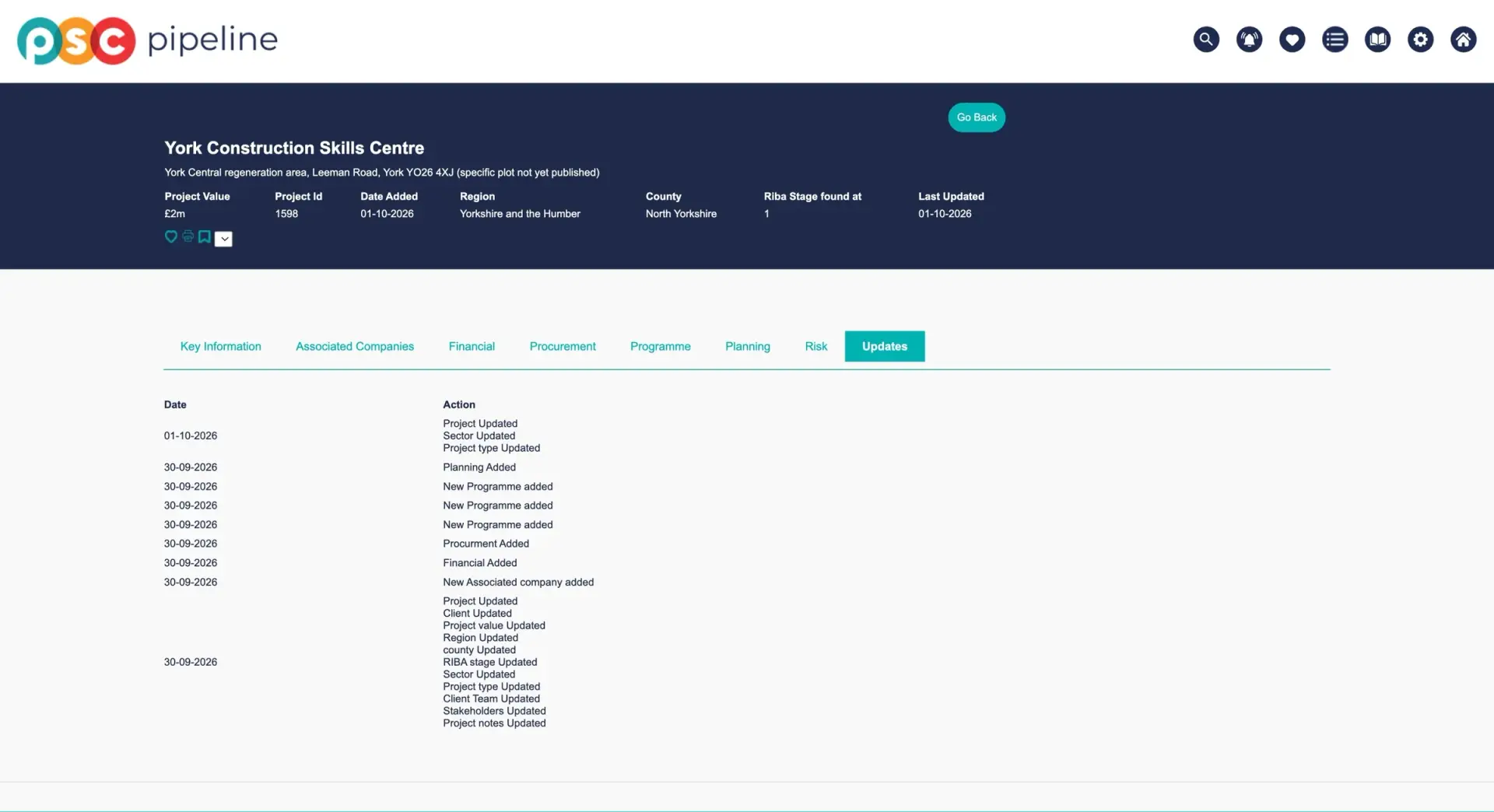
Task: Expand the dropdown beside the bookmark icon
Action: [223, 239]
